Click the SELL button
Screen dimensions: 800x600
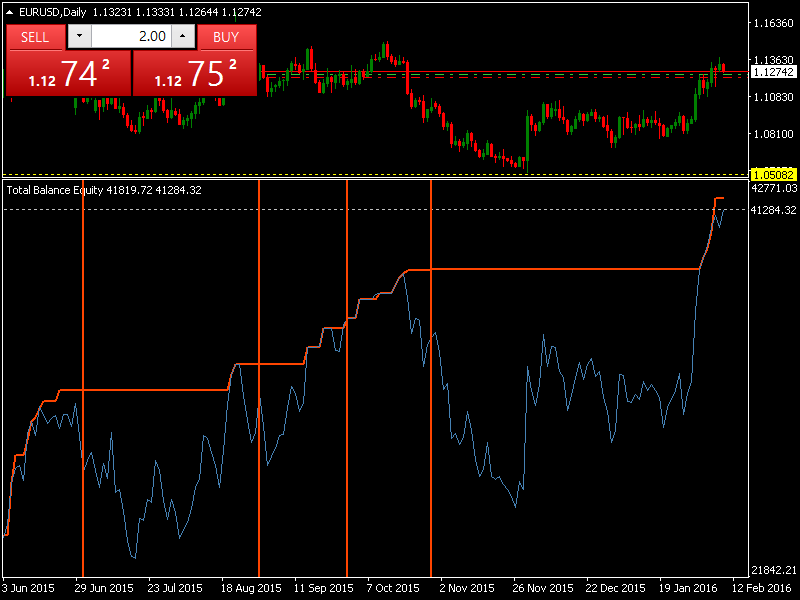[x=35, y=37]
